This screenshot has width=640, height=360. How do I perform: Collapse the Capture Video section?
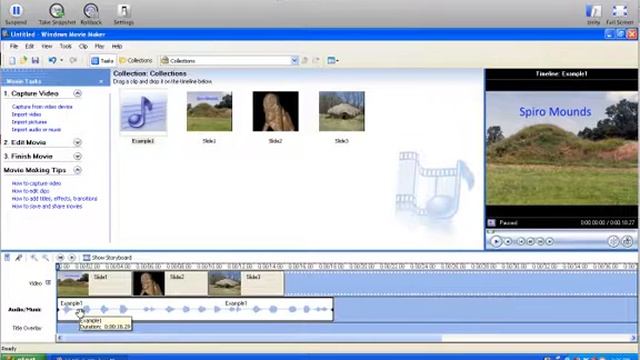pyautogui.click(x=77, y=93)
